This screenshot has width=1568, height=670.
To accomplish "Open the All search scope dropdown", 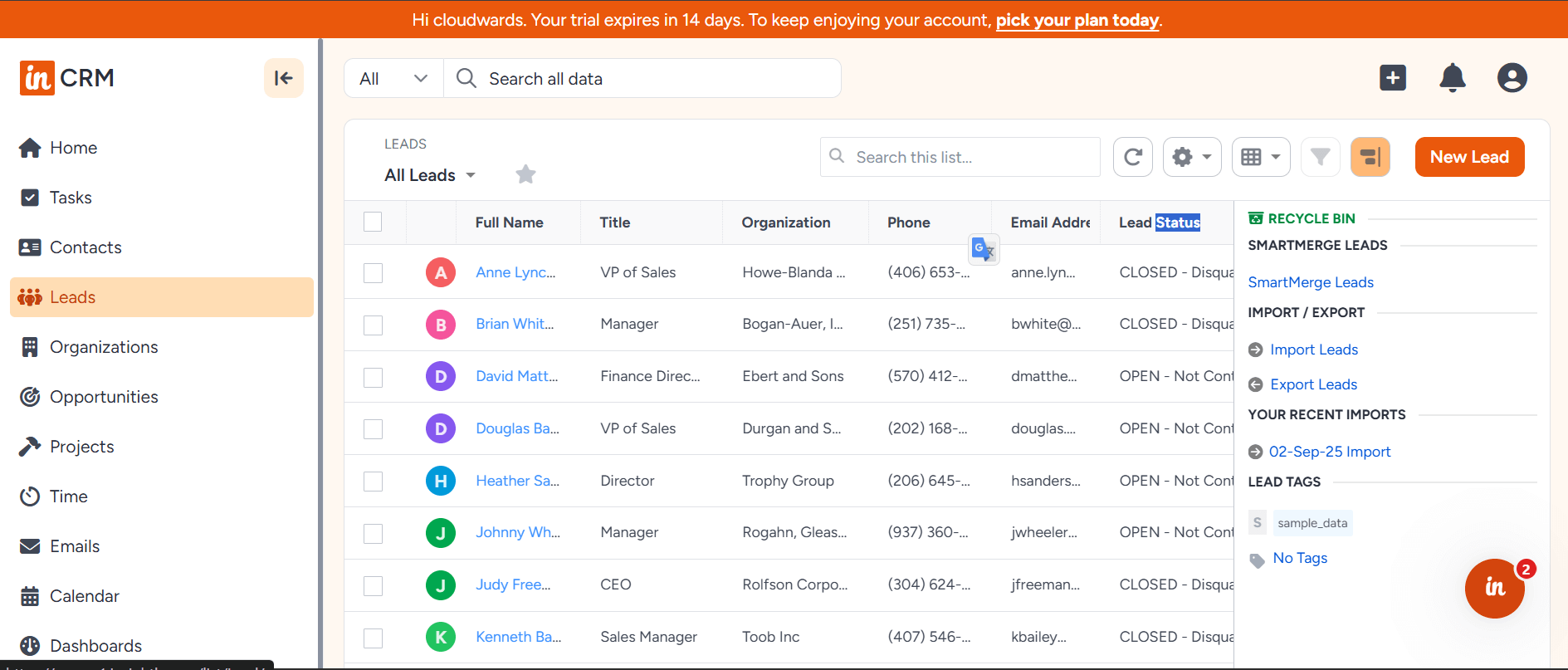I will (x=393, y=79).
